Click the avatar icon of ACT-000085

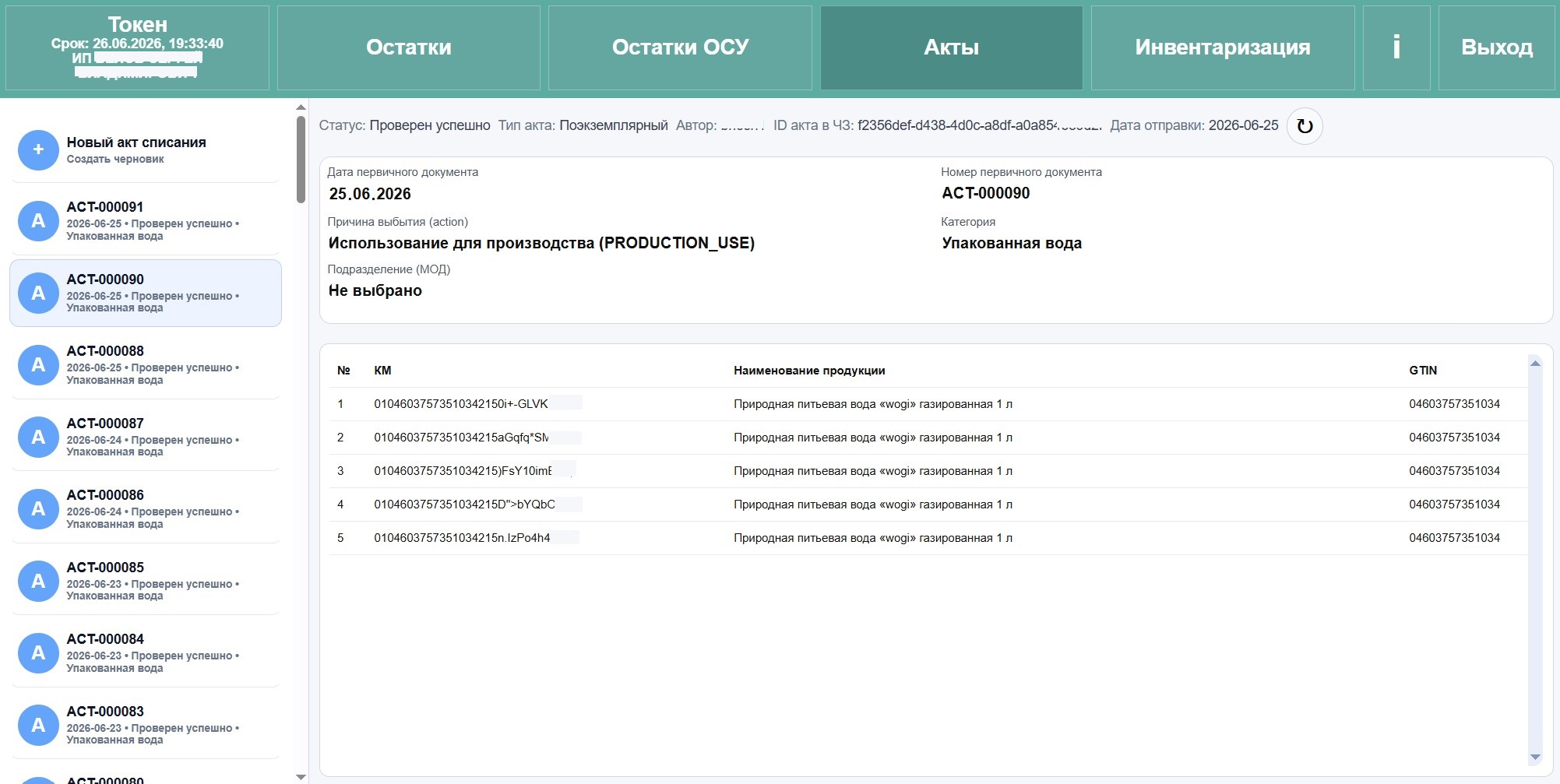pos(38,581)
